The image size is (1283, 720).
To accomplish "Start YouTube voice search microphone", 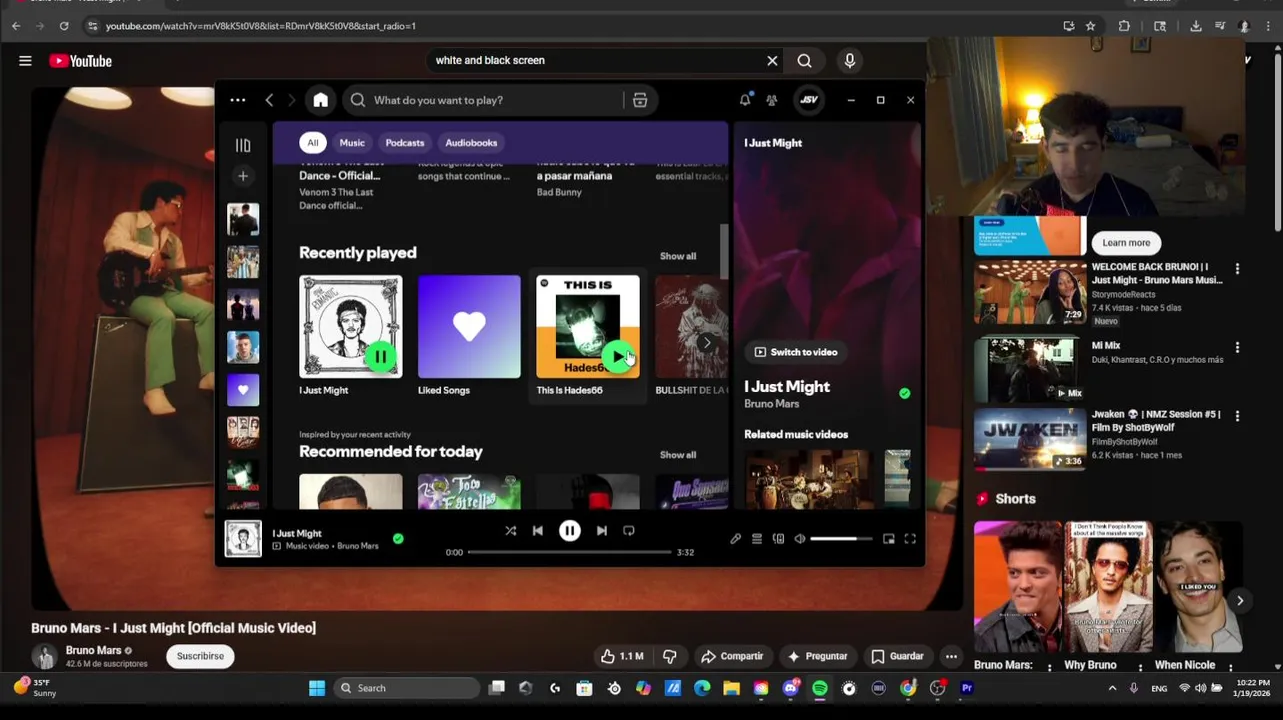I will pos(850,61).
